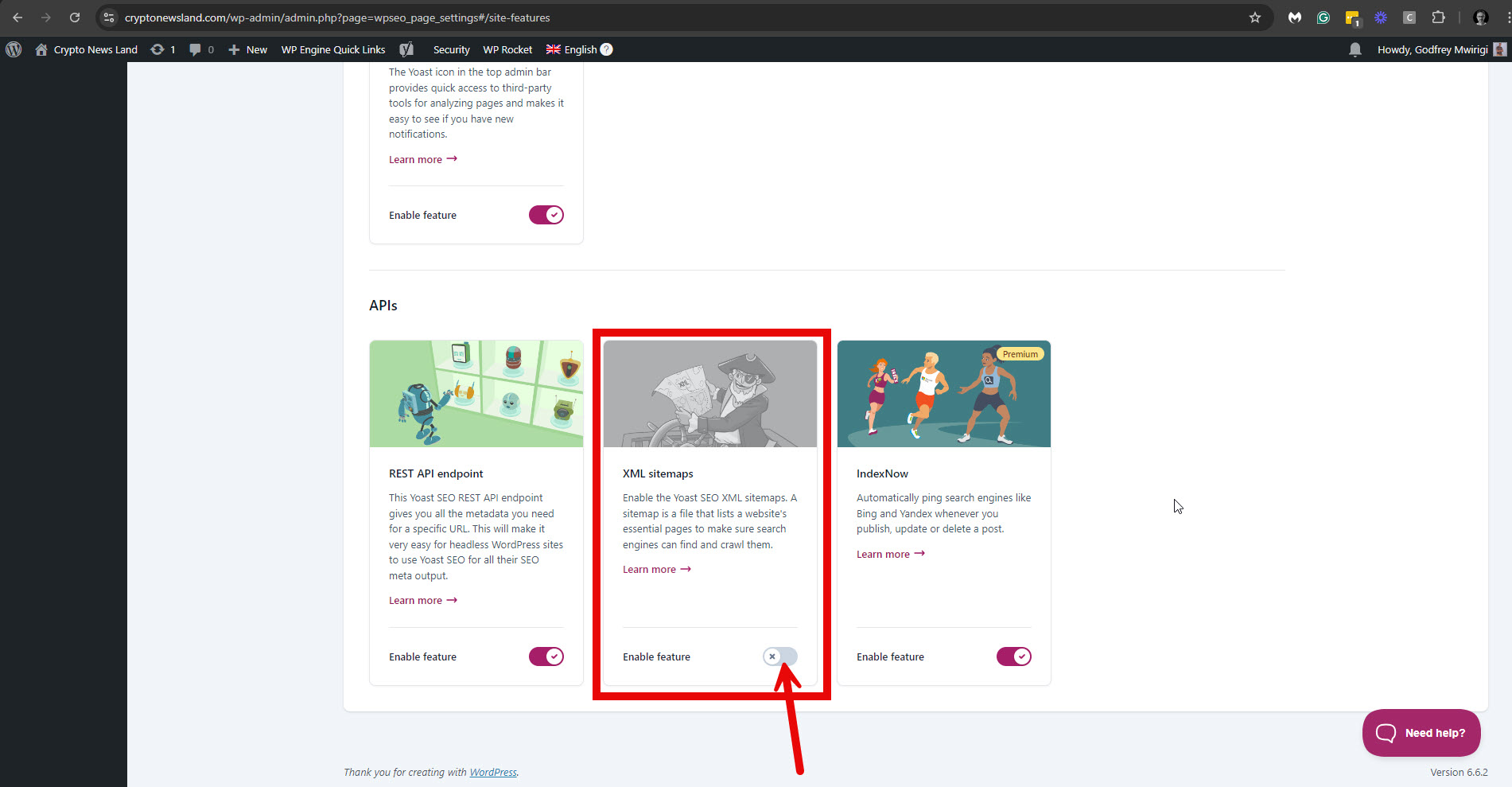Toggle the admin bar menu Enable feature switch
The image size is (1512, 787).
[546, 215]
